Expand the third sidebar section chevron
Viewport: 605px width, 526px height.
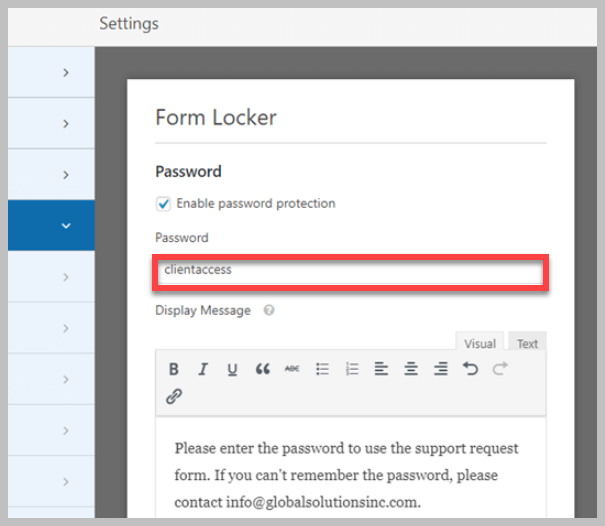point(66,175)
